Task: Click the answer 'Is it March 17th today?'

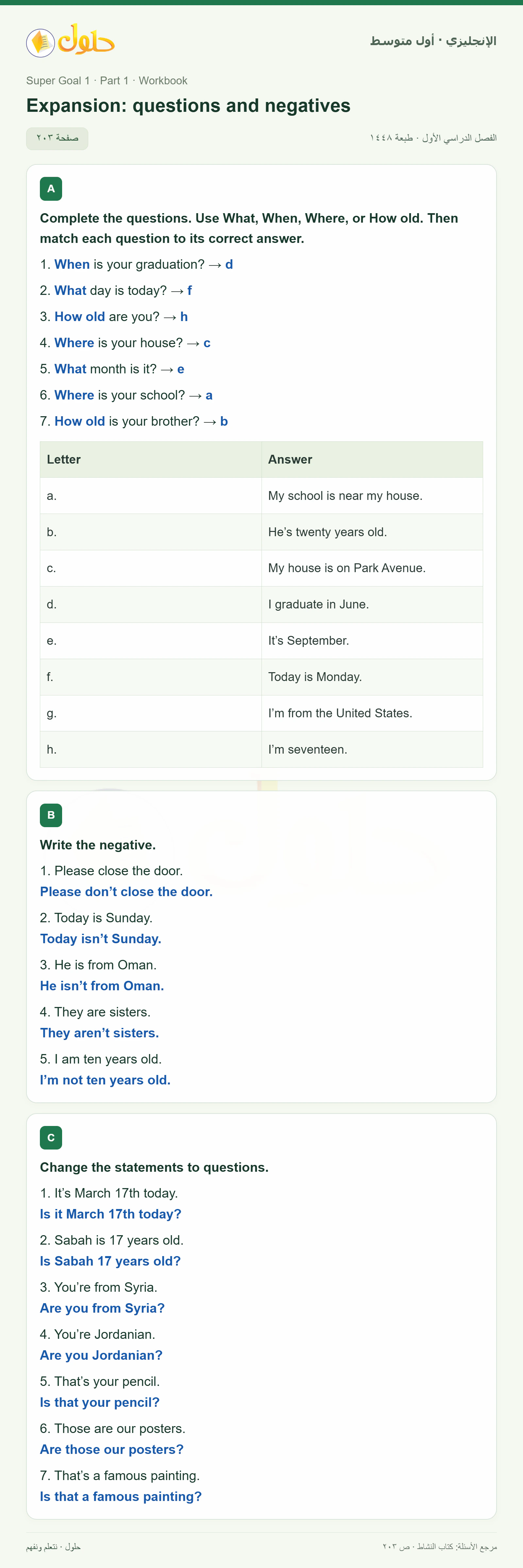Action: pos(111,1214)
